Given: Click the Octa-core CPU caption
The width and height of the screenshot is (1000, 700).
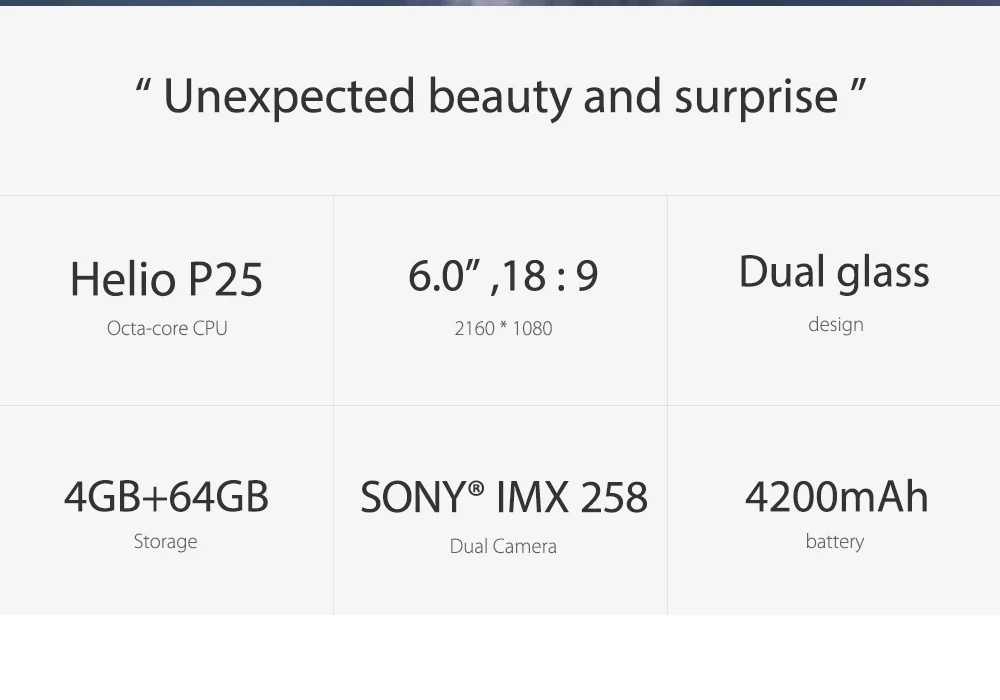Looking at the screenshot, I should 167,328.
